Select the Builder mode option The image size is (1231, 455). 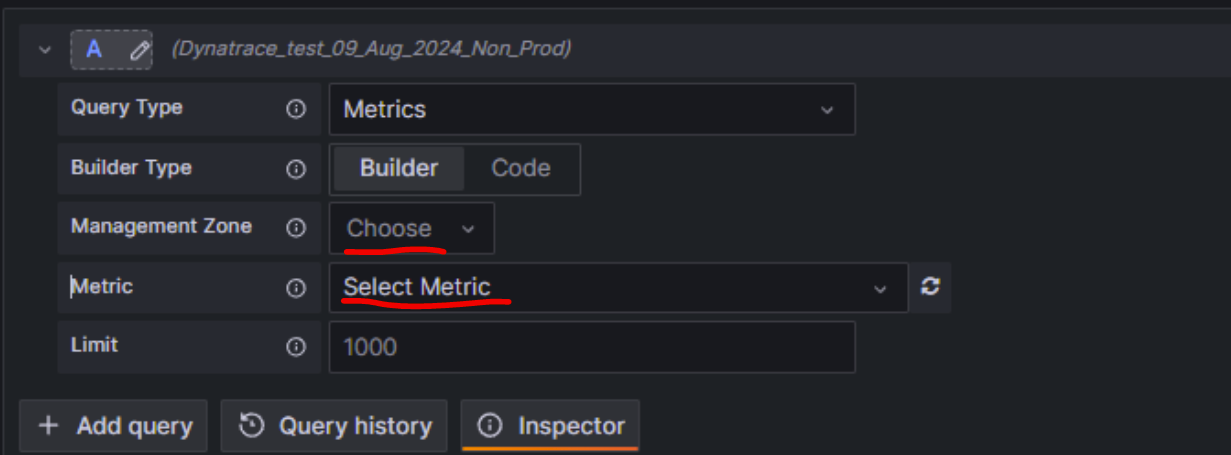coord(399,168)
